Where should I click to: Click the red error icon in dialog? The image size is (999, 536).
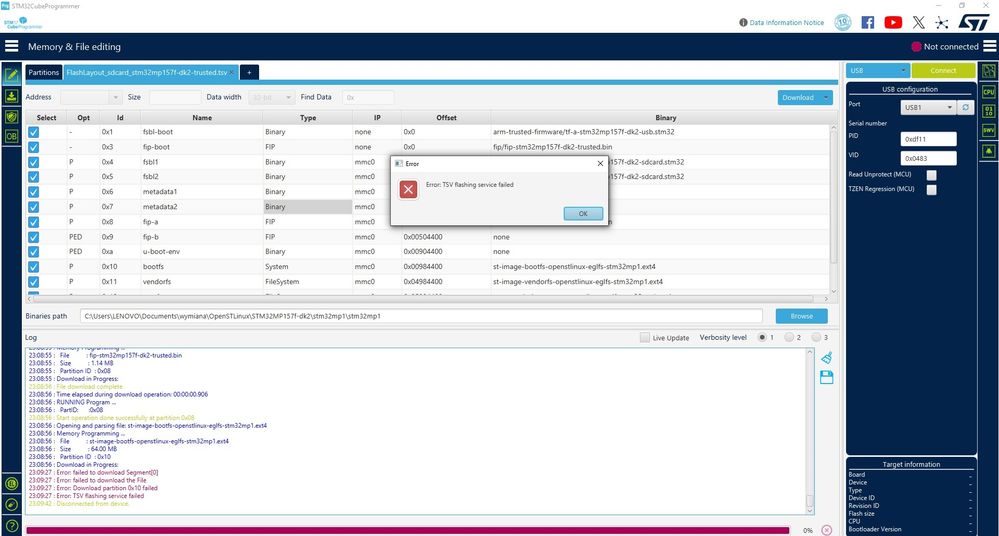point(408,189)
